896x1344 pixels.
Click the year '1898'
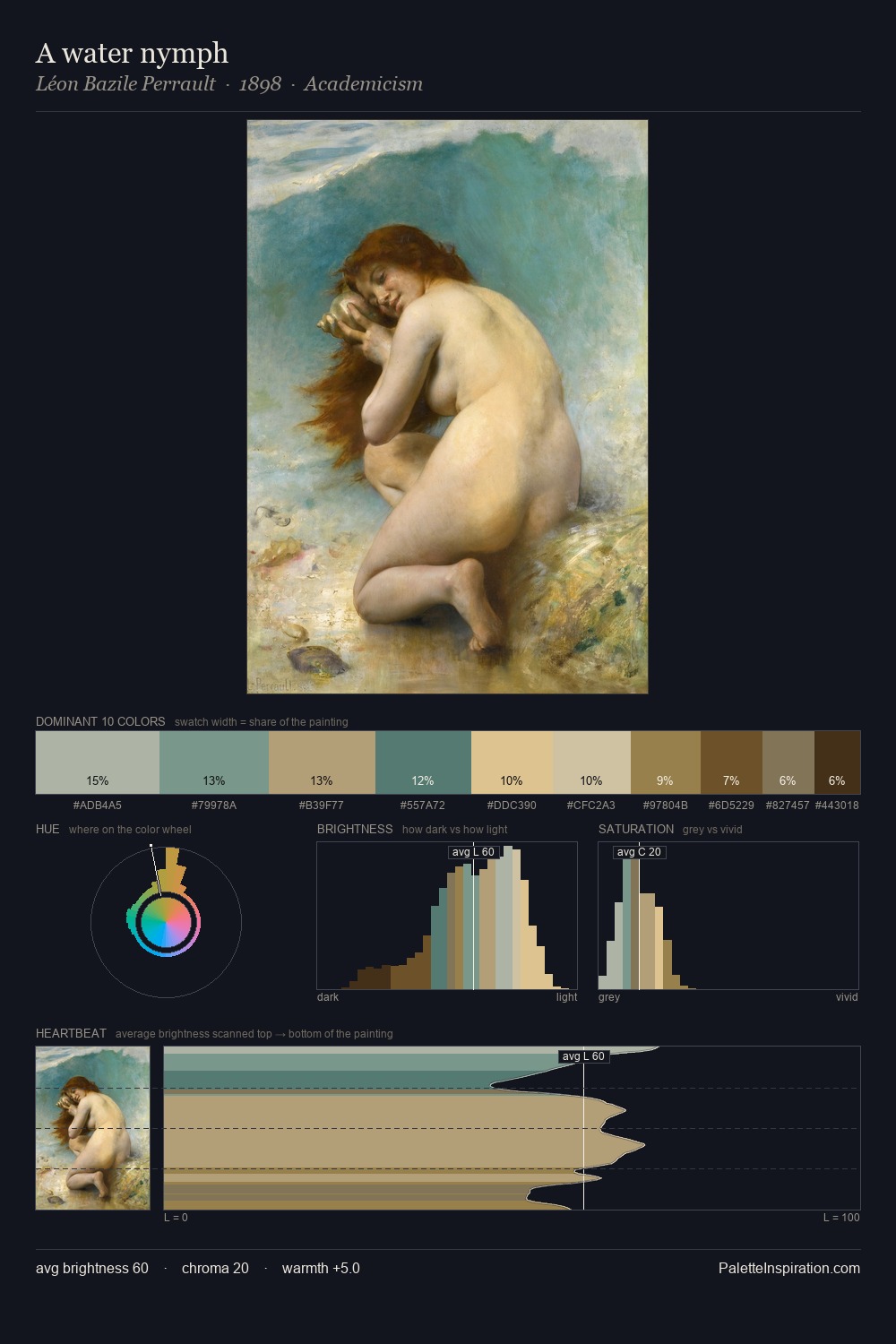pos(260,84)
